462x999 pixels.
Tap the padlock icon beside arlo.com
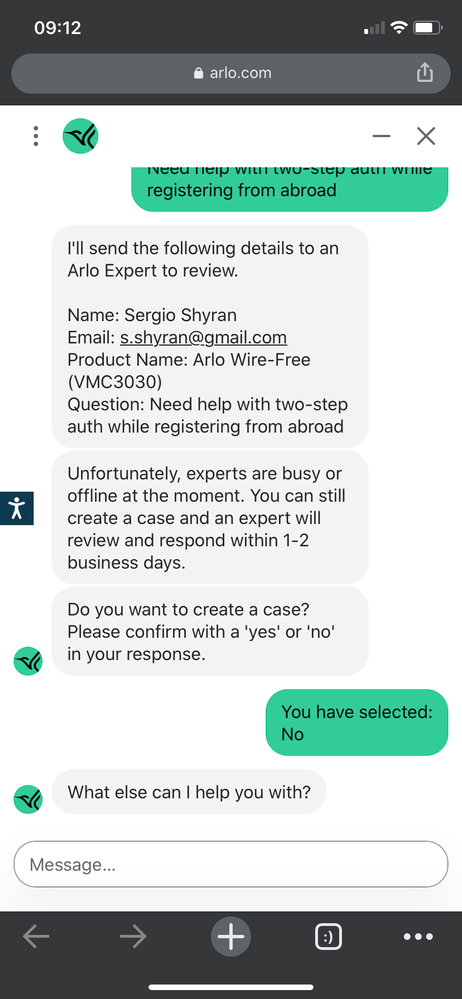pos(198,73)
